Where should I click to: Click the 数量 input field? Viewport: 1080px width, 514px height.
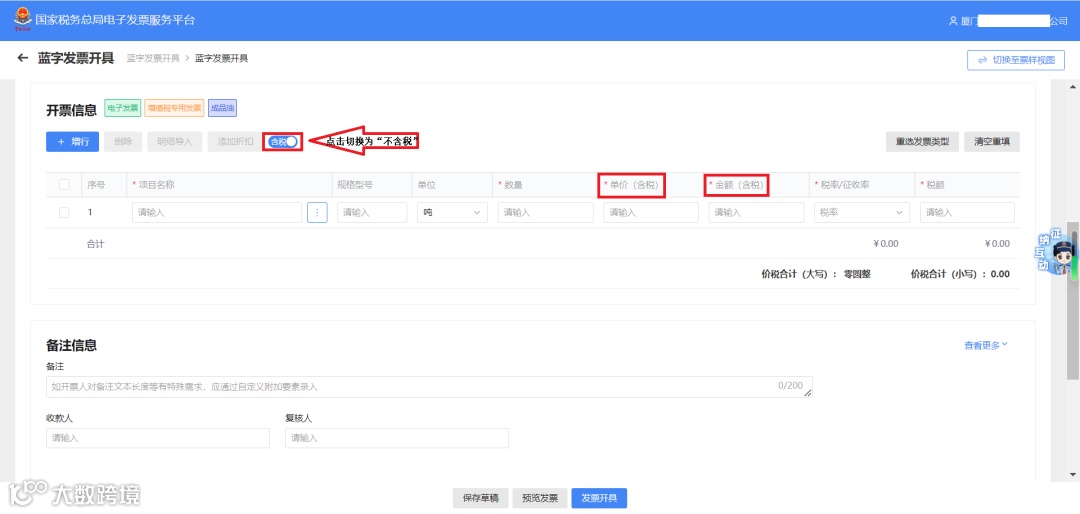pyautogui.click(x=546, y=213)
